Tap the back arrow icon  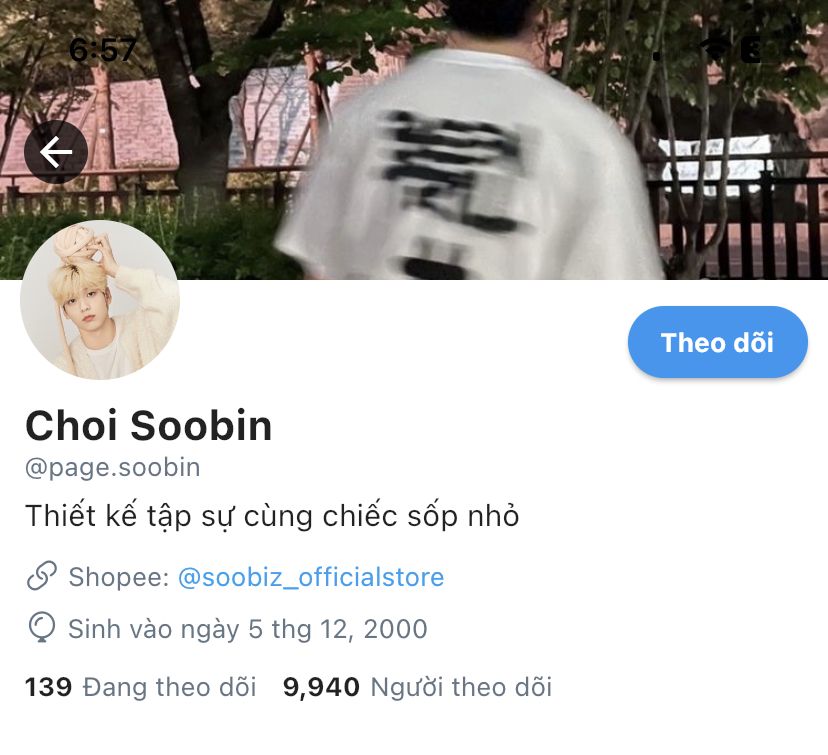click(x=55, y=152)
